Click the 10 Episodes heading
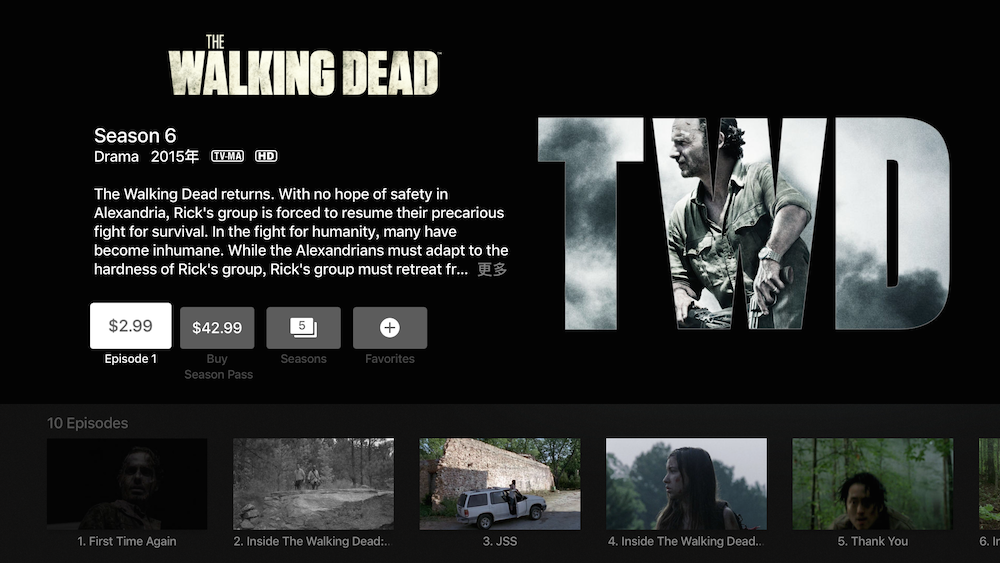 (87, 423)
